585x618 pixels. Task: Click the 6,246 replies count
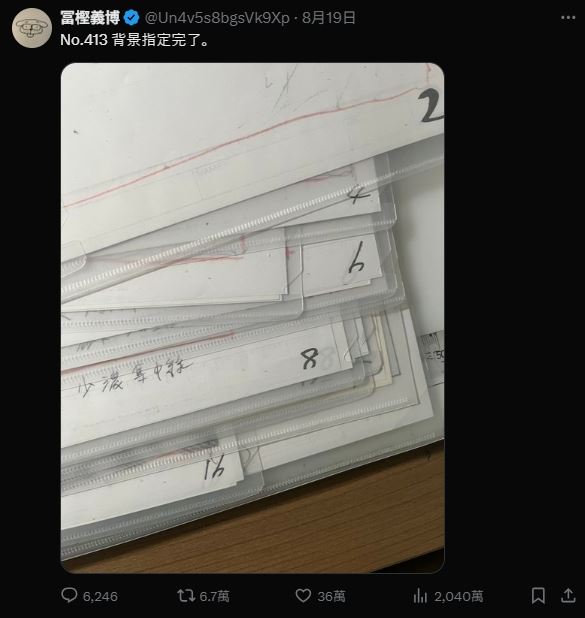[100, 596]
